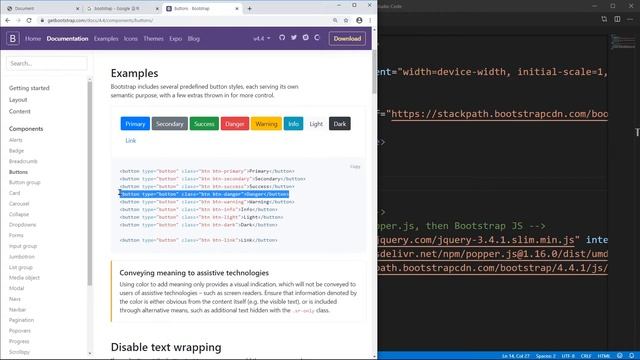Viewport: 640px width, 360px height.
Task: Bookmark this page with star icon
Action: (346, 20)
